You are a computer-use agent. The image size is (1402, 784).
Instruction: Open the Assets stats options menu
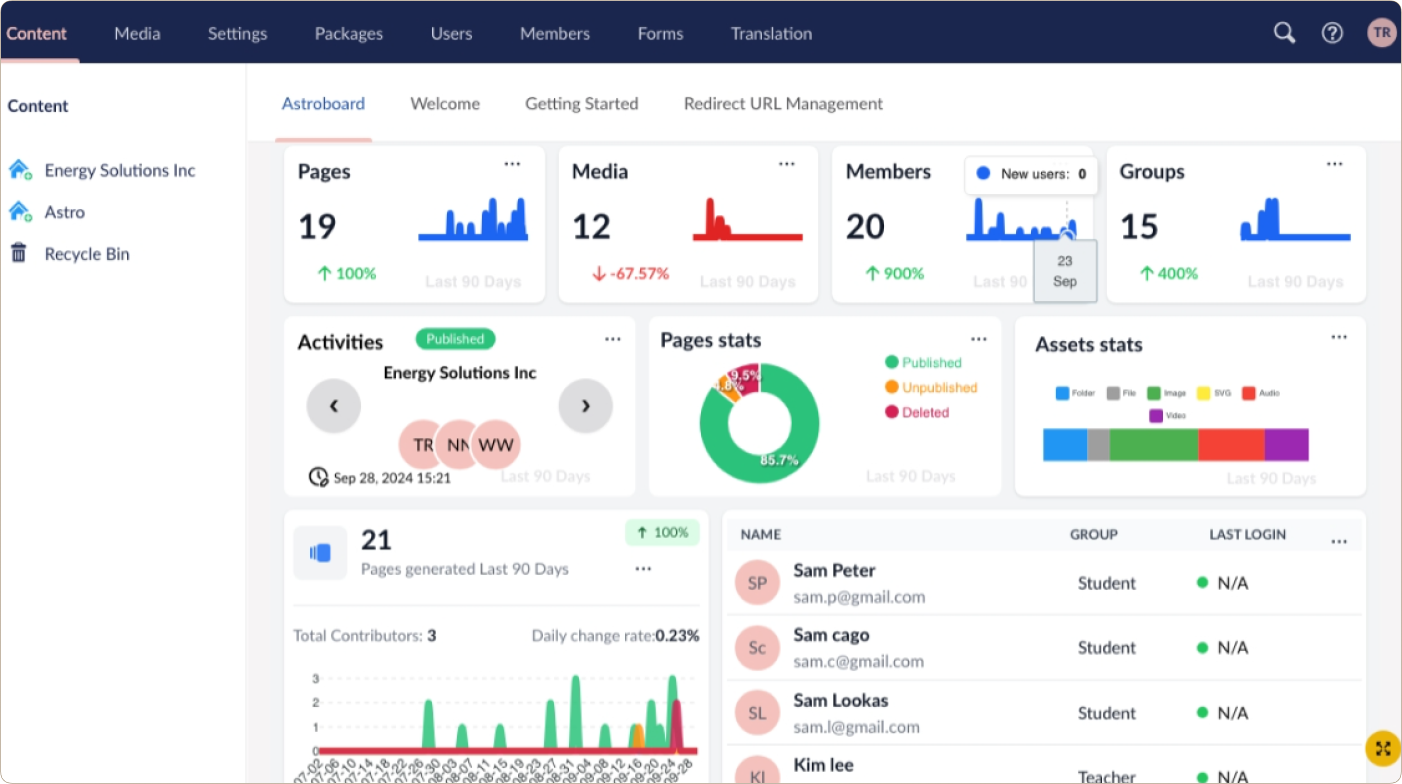click(x=1339, y=338)
